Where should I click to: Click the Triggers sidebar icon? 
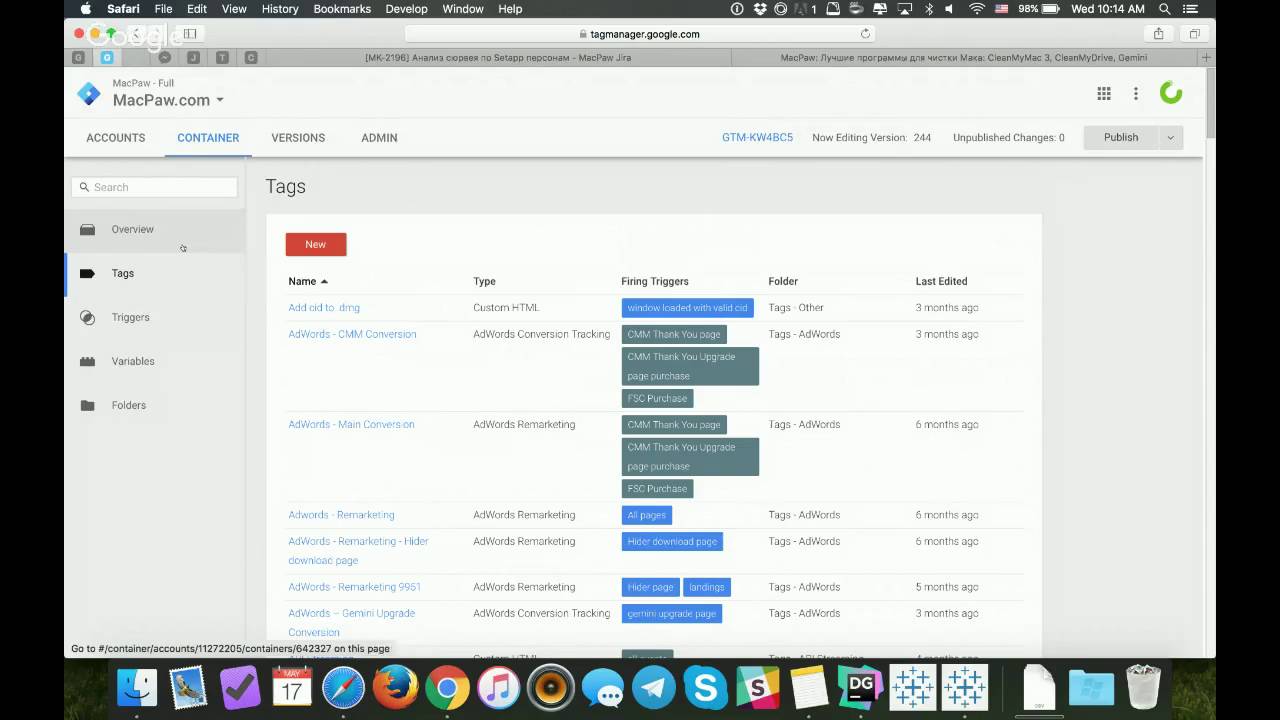[x=88, y=317]
